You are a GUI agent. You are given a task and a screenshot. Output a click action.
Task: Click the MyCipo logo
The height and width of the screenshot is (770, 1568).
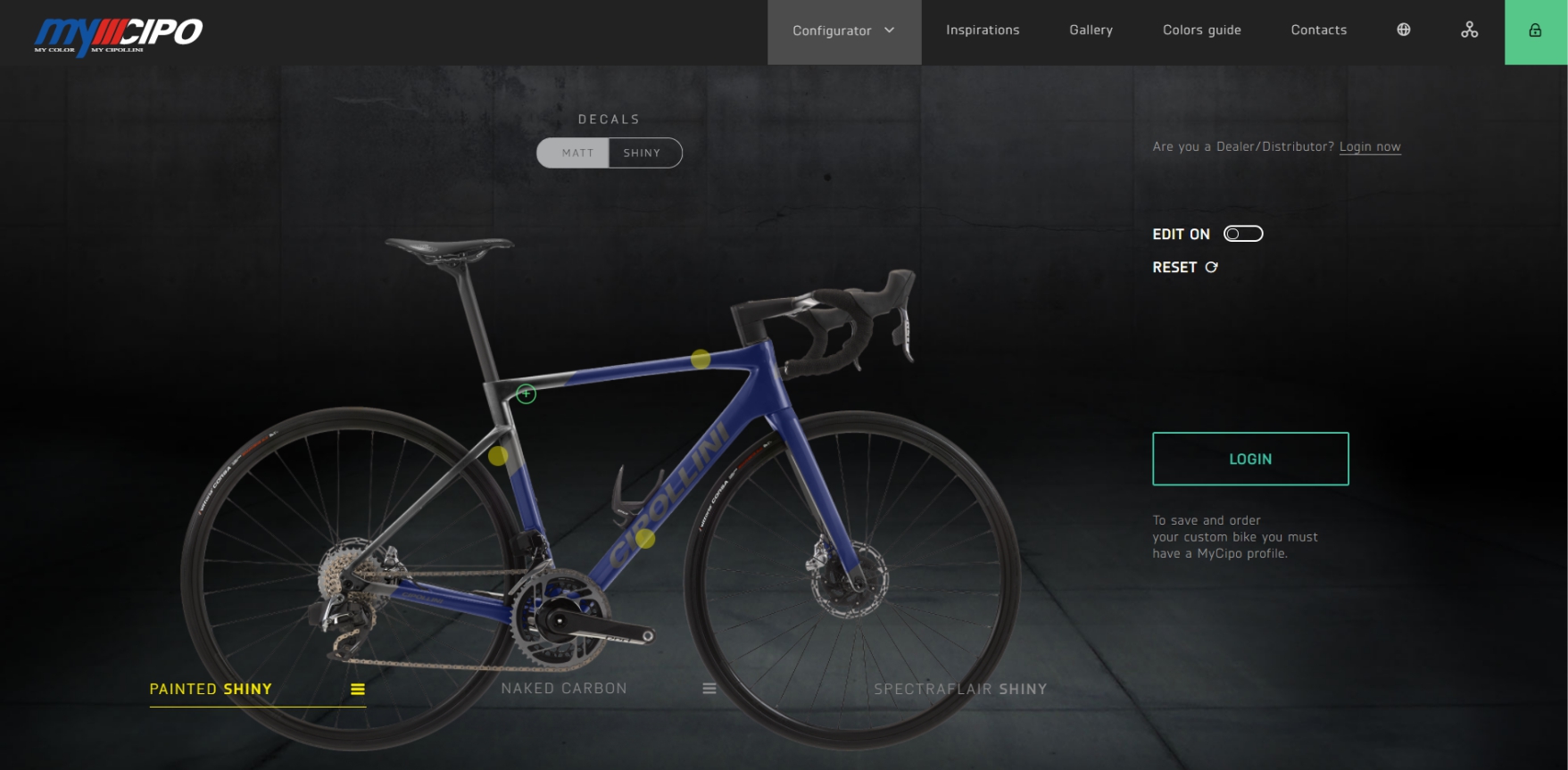point(118,36)
